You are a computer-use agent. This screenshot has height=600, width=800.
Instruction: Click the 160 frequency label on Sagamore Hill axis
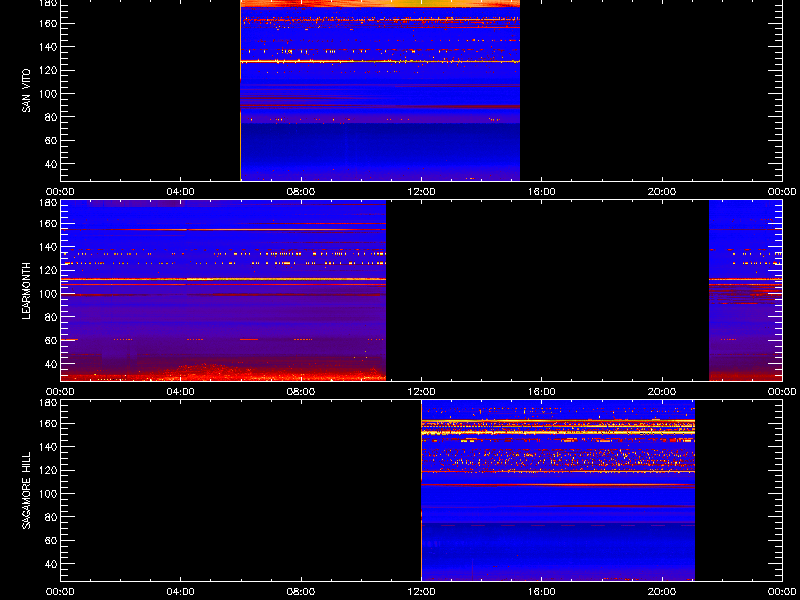click(x=48, y=423)
